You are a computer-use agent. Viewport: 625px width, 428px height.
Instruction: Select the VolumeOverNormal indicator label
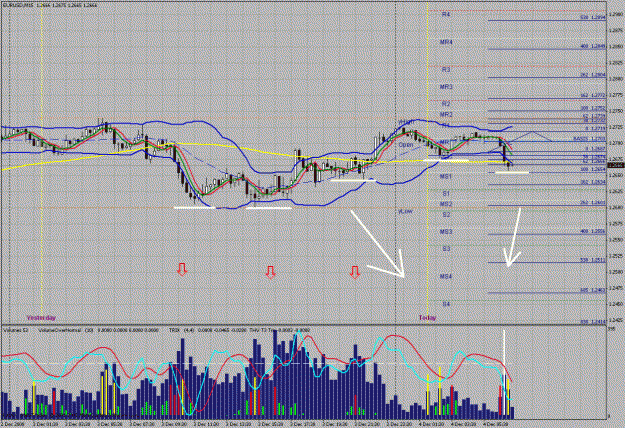[60, 330]
